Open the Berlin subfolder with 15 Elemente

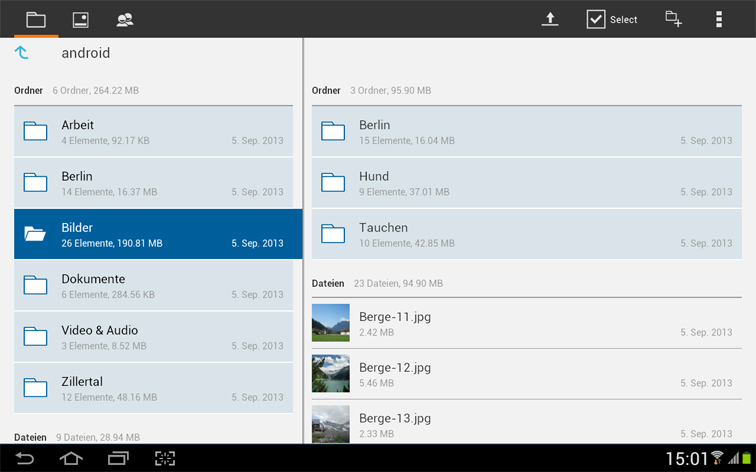[526, 132]
